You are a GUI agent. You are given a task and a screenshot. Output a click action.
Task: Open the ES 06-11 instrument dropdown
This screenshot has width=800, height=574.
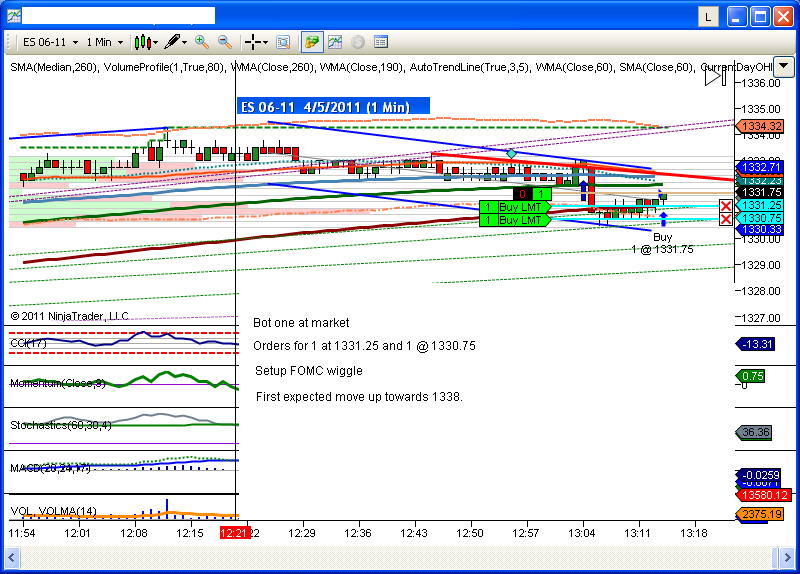point(75,43)
